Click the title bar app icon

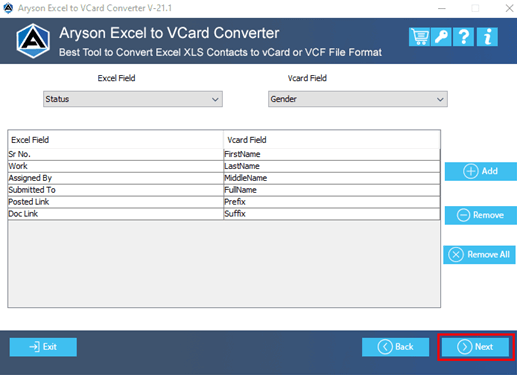pos(8,8)
